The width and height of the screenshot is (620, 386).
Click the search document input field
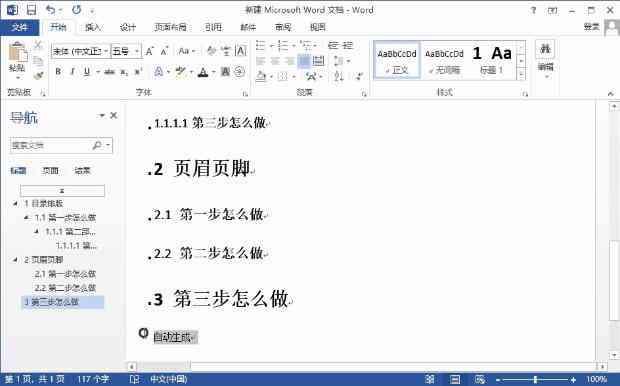pos(51,145)
